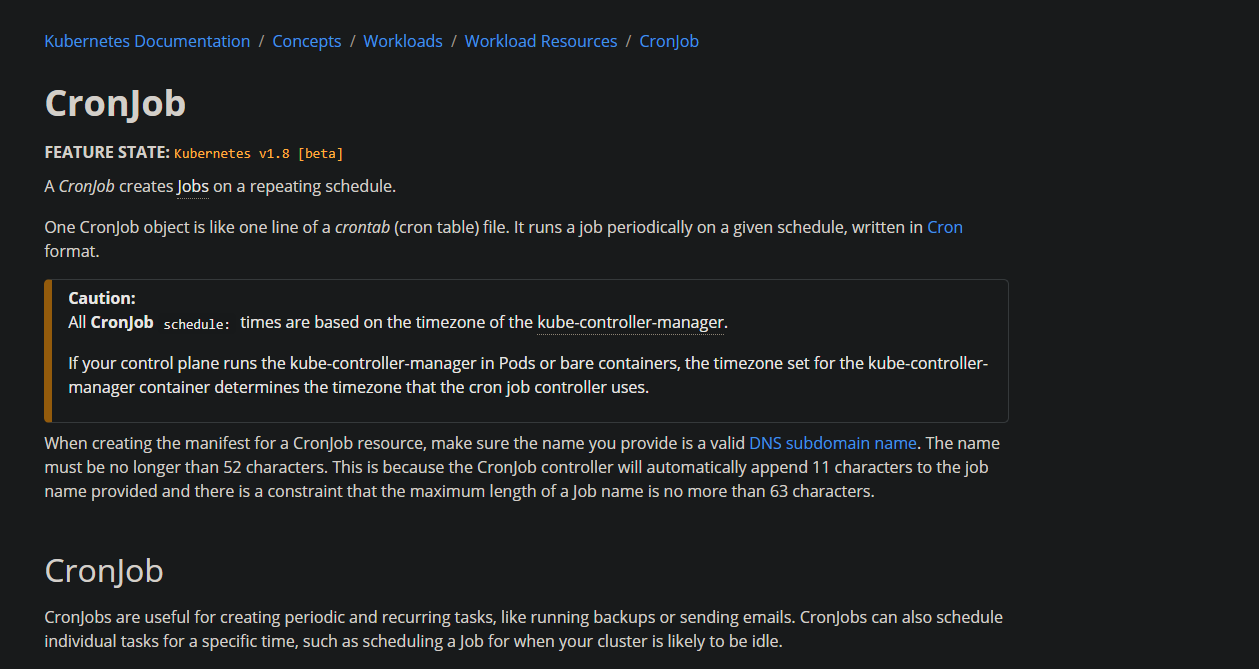Open the "DNS subdomain name" link

833,443
